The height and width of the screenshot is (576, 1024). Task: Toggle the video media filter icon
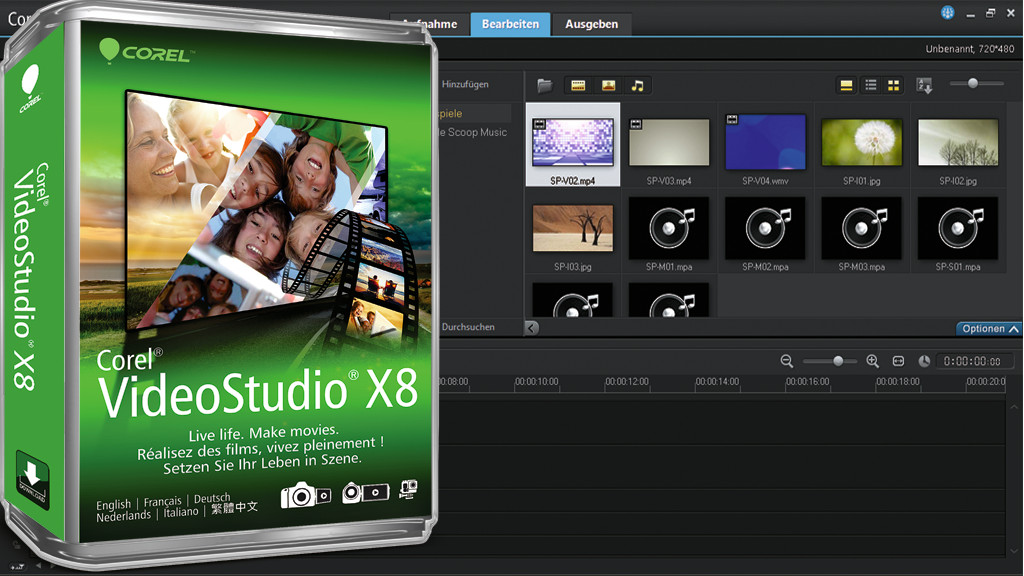pos(578,86)
